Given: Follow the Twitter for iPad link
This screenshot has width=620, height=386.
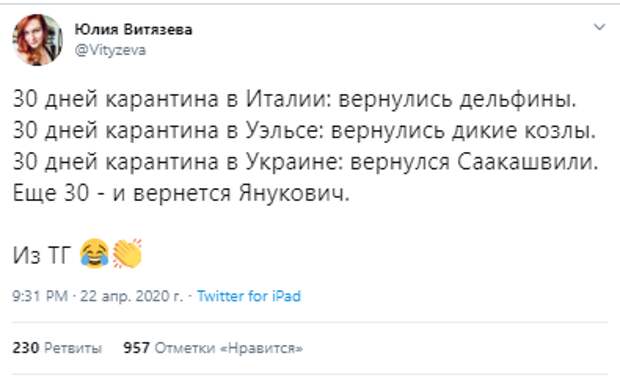Looking at the screenshot, I should click(249, 296).
